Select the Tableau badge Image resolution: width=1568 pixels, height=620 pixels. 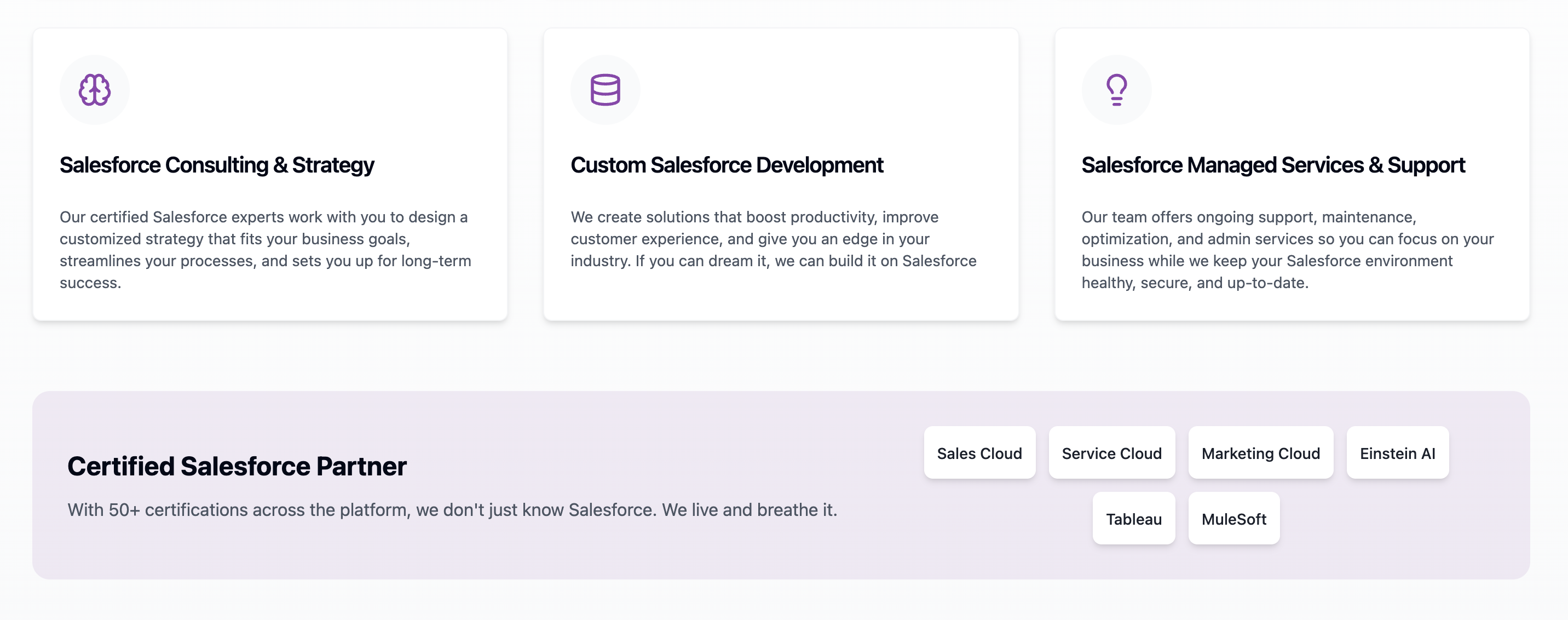click(1133, 518)
